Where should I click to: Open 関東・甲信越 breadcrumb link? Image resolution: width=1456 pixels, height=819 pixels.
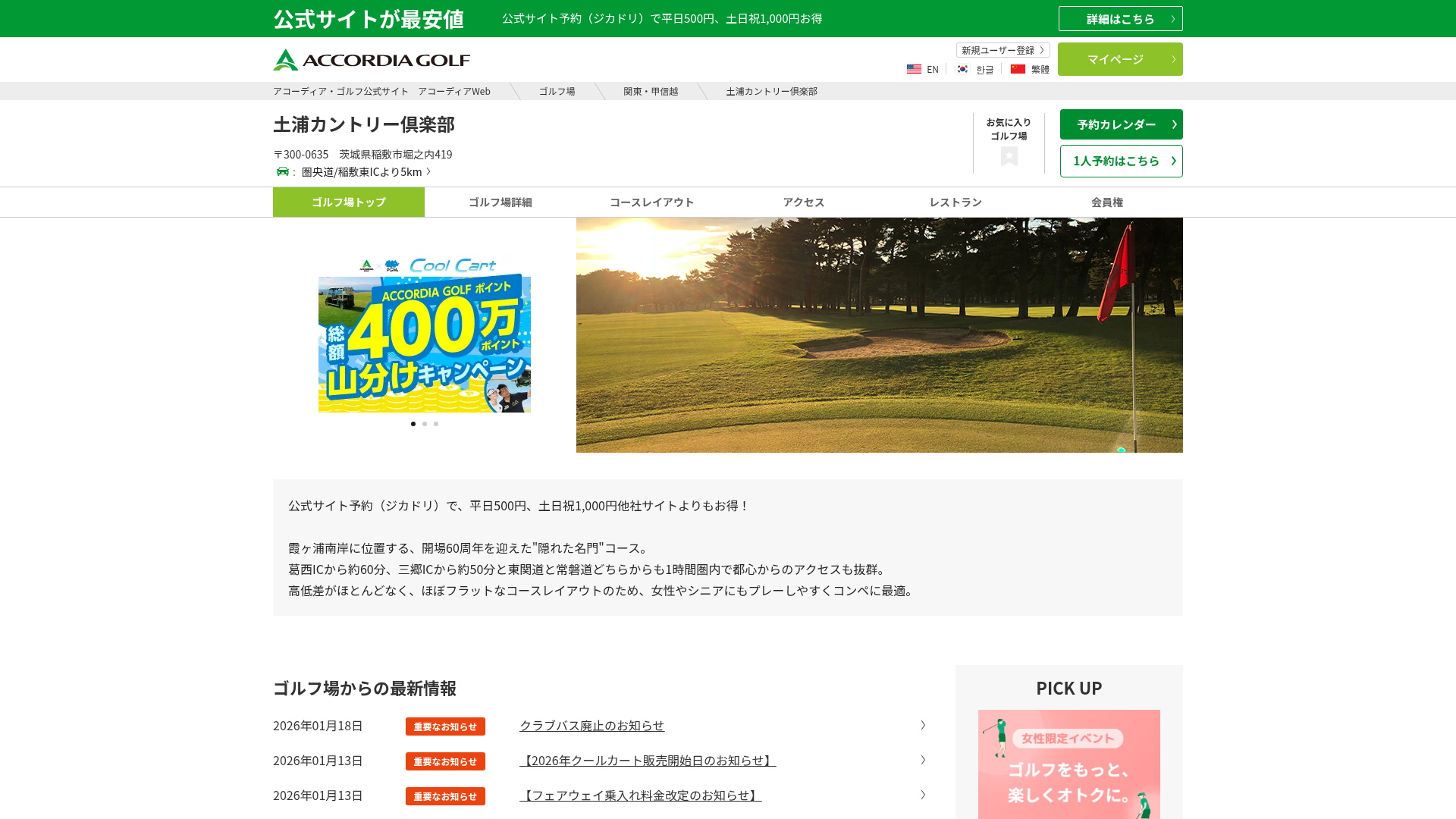[651, 91]
